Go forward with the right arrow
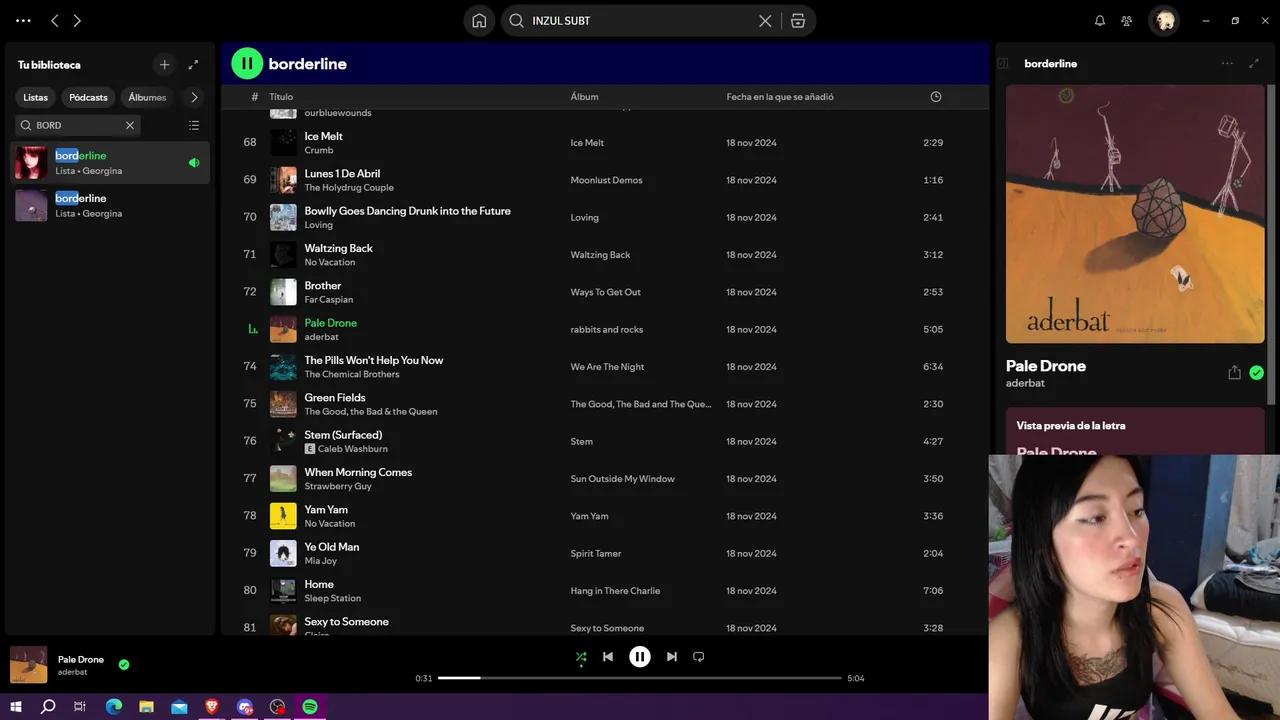The image size is (1280, 720). pos(77,20)
